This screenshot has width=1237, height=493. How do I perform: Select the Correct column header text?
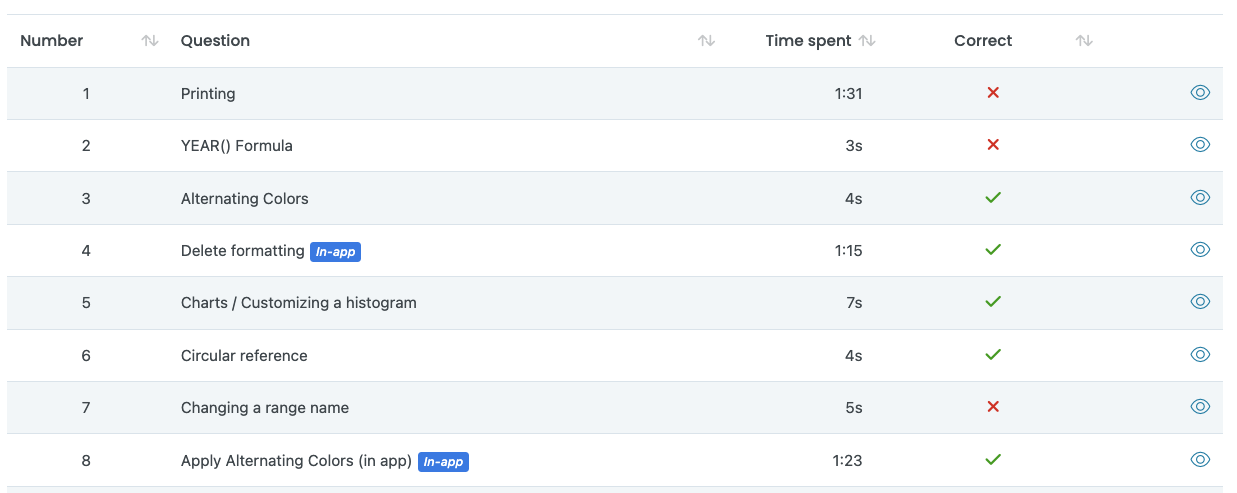pos(983,41)
